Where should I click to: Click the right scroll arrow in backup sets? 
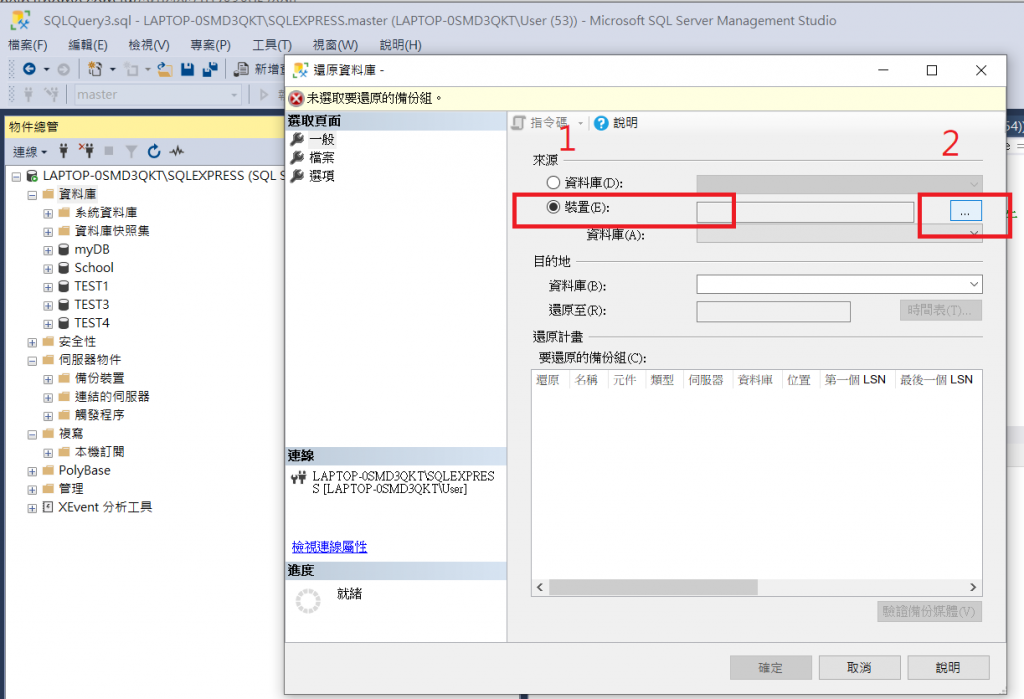pos(973,587)
